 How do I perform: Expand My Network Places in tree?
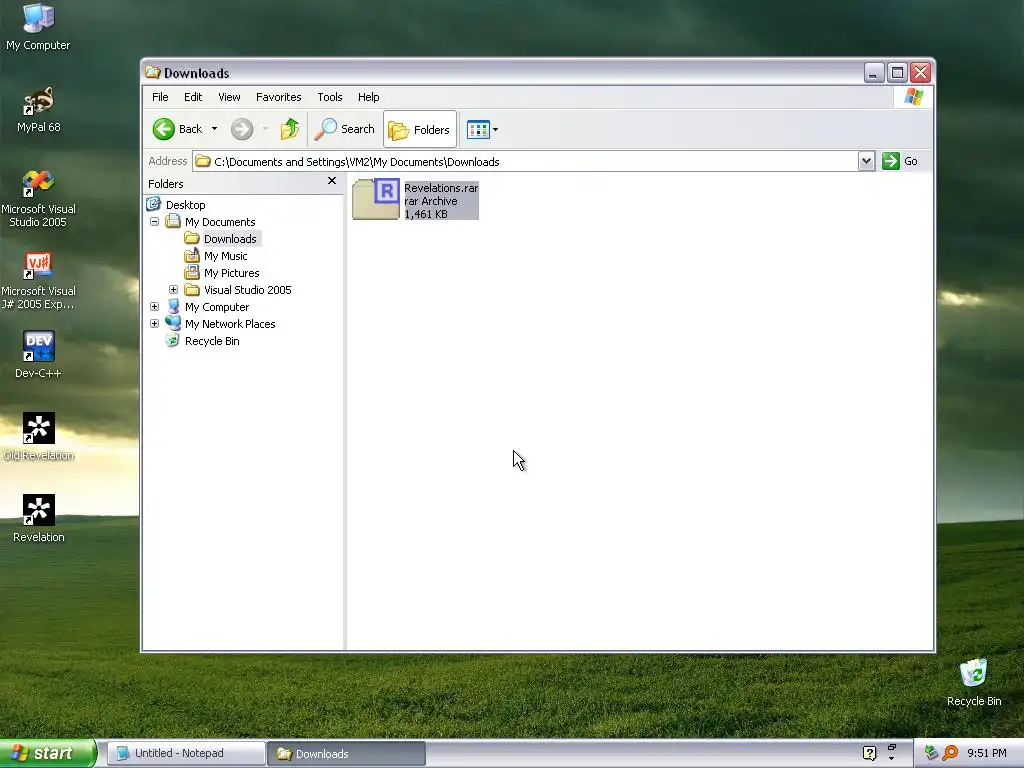click(155, 323)
